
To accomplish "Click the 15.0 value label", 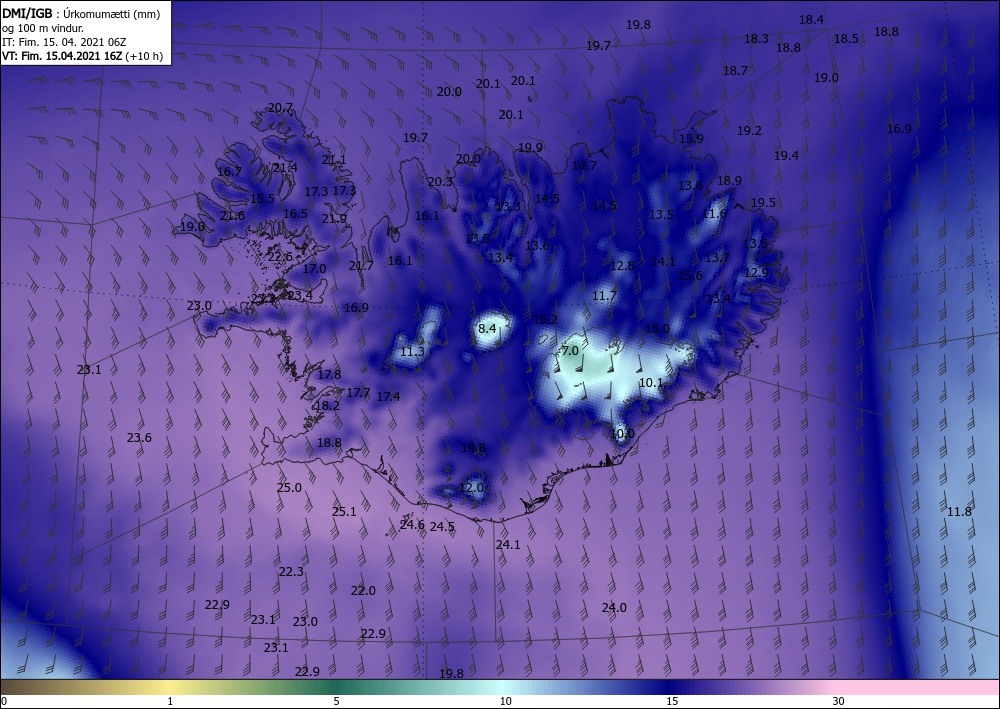I will (x=658, y=328).
